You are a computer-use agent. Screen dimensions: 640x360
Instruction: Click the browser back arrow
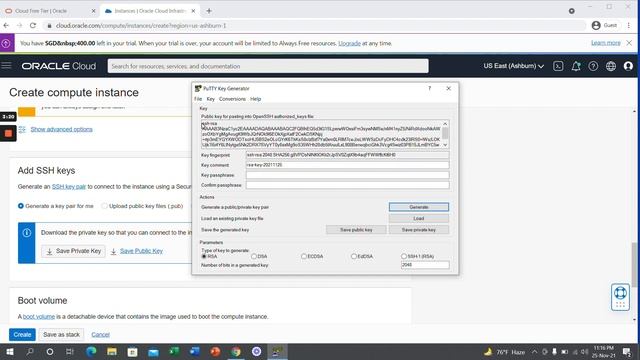[6, 25]
